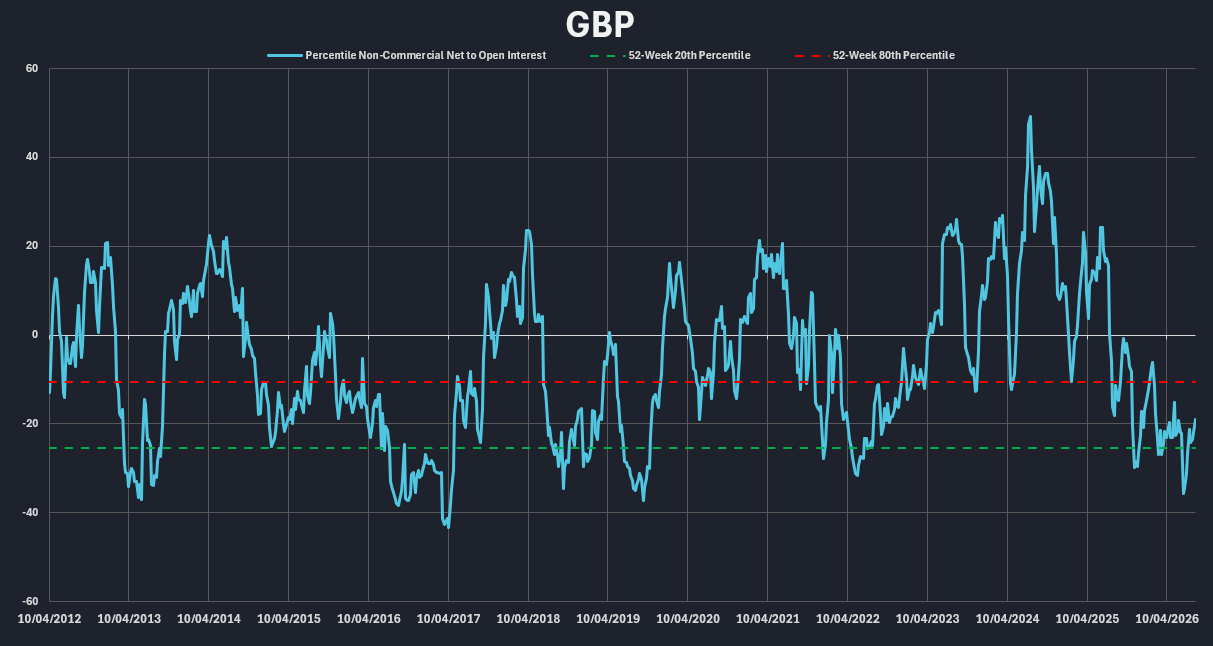Click the x-axis date 10/04/2021

click(x=768, y=619)
